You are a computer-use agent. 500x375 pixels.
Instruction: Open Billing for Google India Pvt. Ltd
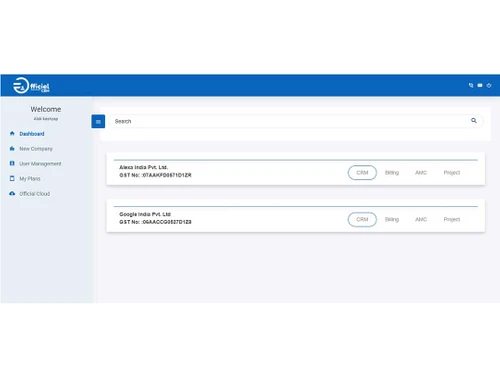click(392, 219)
